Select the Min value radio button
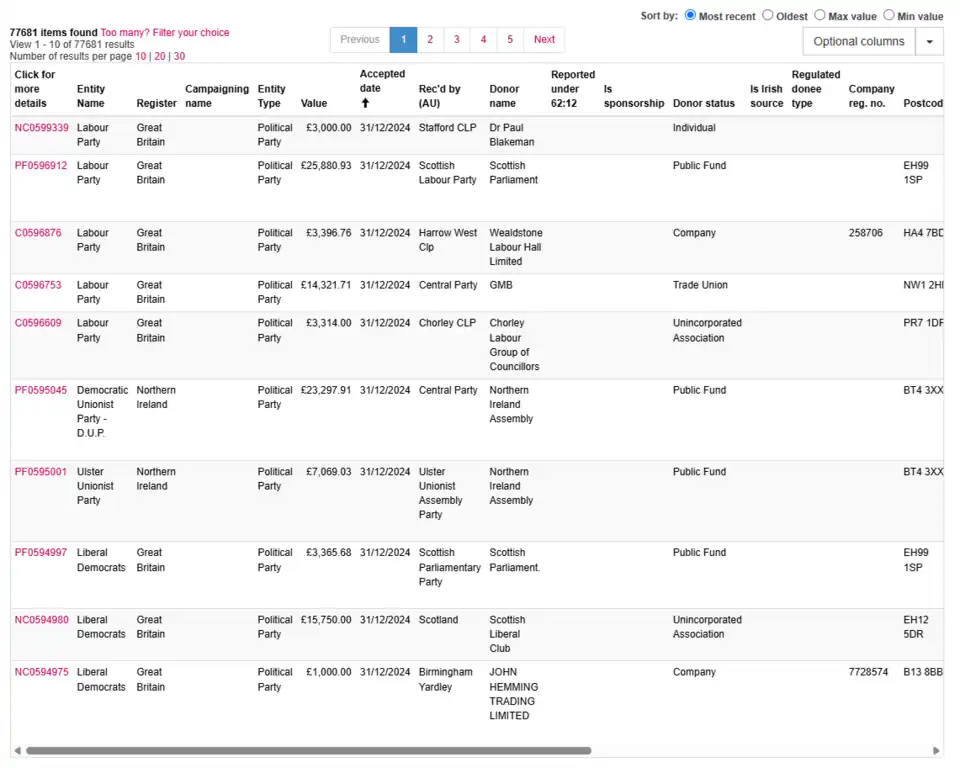The image size is (960, 768). 889,15
